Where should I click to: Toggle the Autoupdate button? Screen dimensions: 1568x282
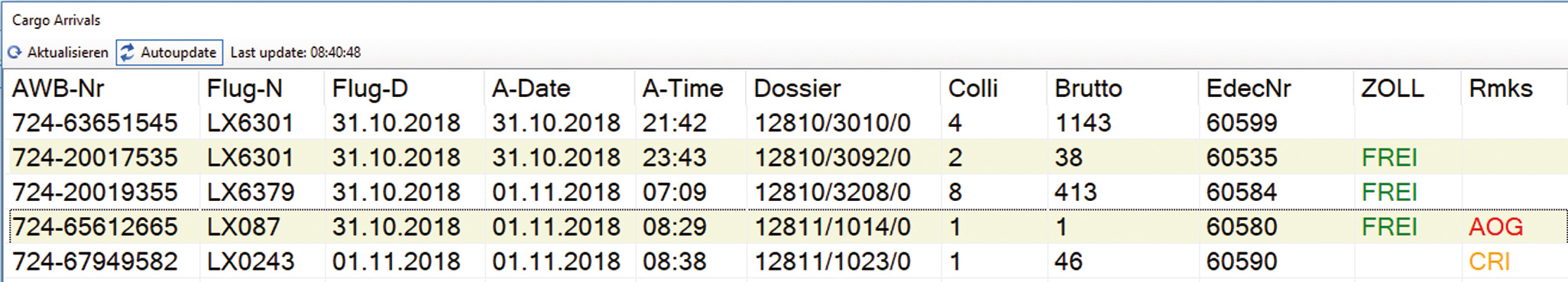(170, 53)
